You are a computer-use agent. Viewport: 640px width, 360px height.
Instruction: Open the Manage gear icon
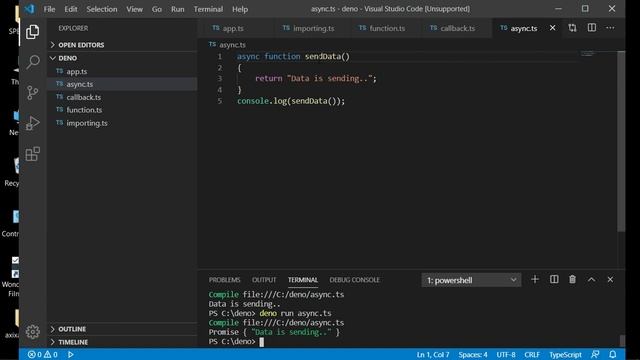click(32, 331)
